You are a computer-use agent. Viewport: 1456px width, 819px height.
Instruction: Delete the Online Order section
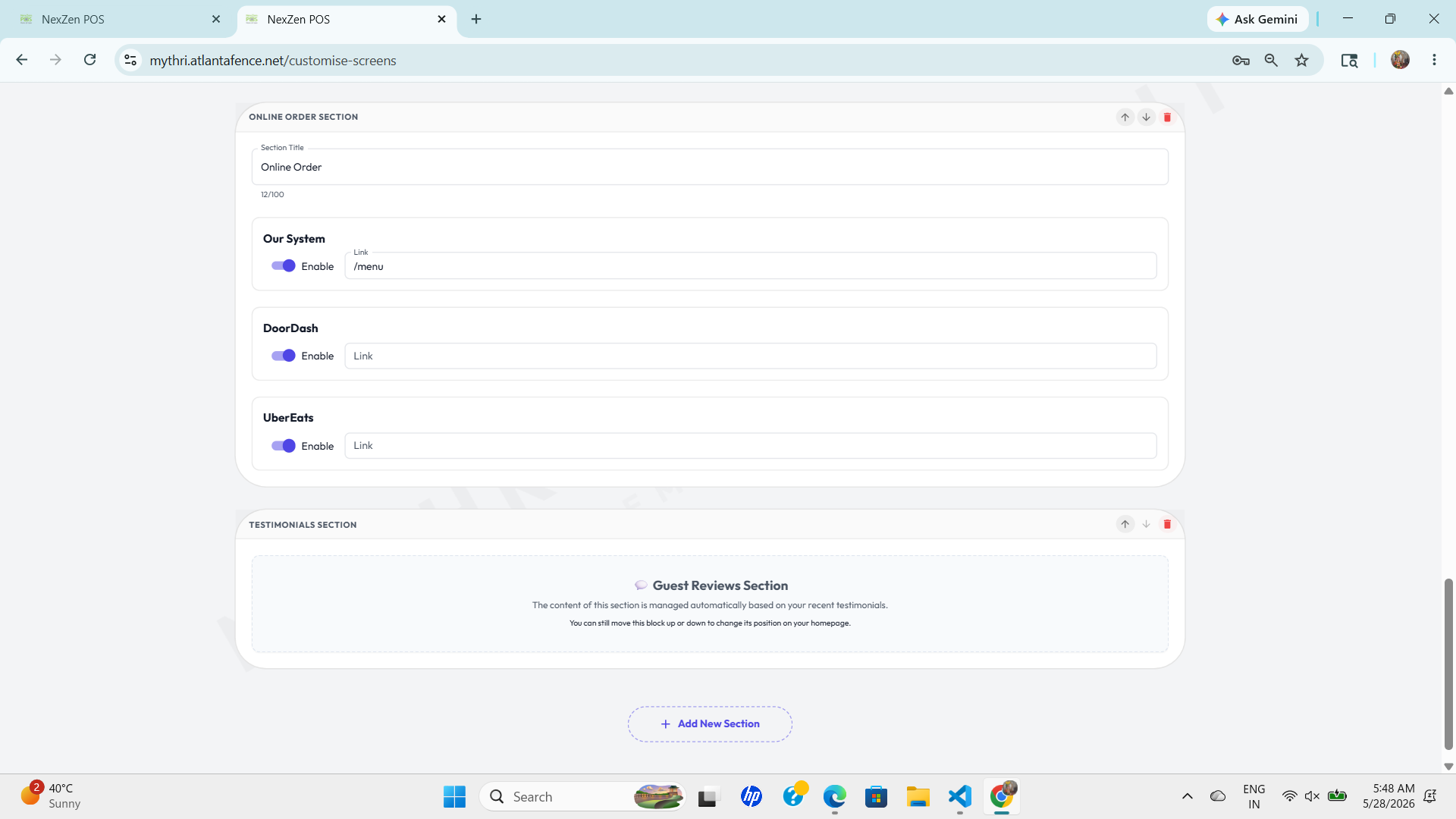(1167, 117)
